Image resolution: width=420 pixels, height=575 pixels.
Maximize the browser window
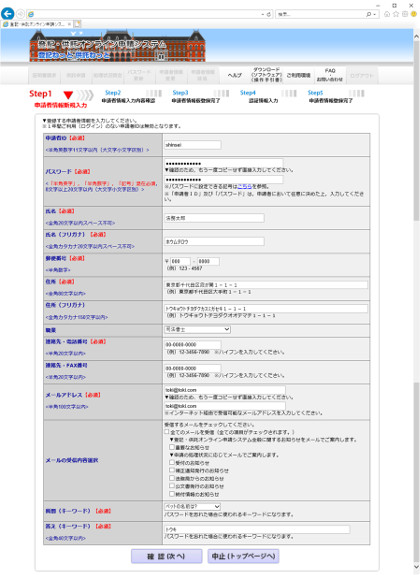[394, 5]
